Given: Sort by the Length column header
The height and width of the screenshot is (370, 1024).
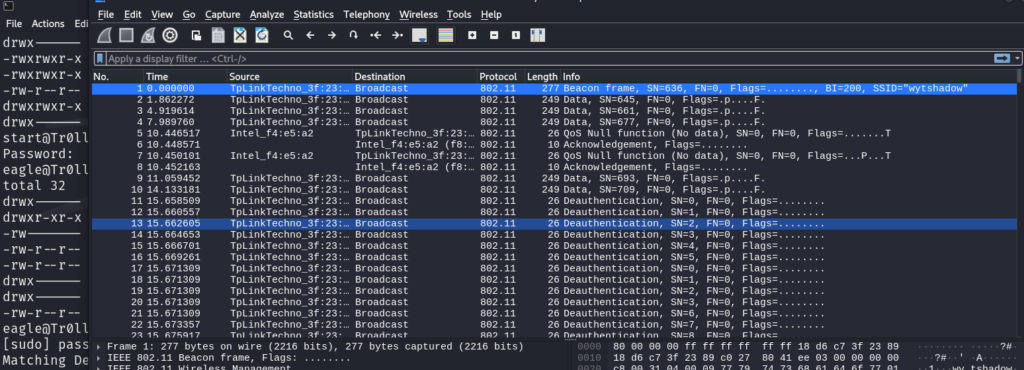Looking at the screenshot, I should click(543, 77).
